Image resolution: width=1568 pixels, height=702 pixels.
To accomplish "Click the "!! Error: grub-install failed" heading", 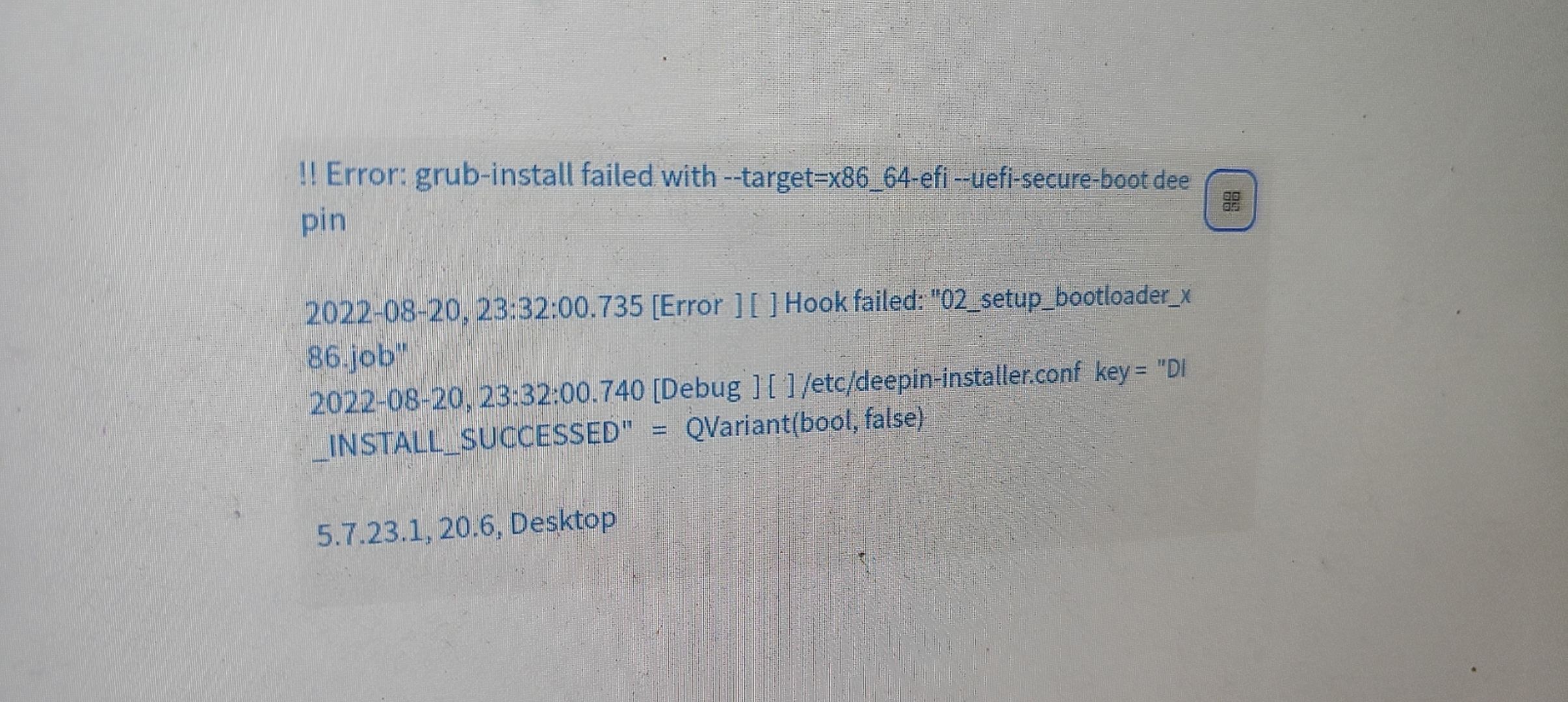I will pyautogui.click(x=476, y=175).
